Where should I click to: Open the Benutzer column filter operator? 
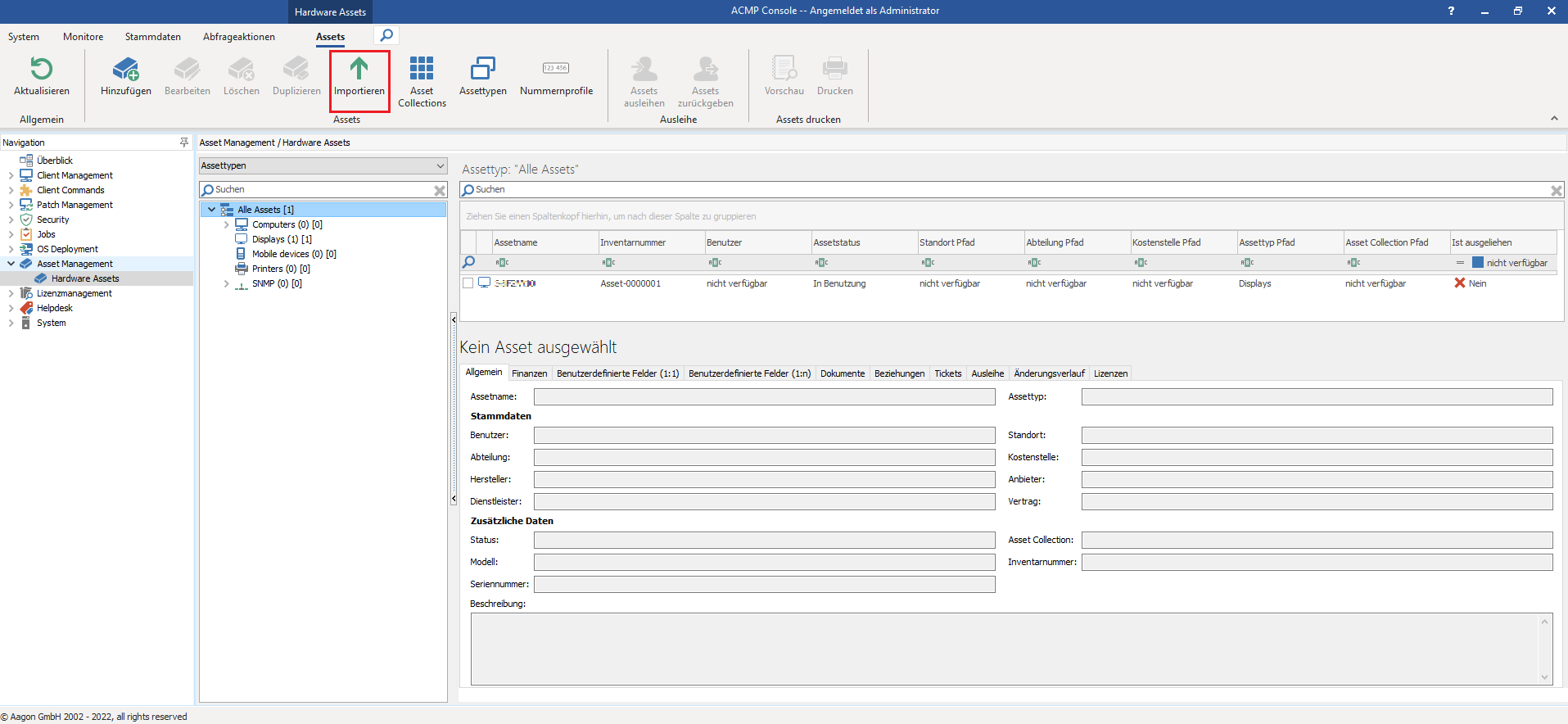coord(715,263)
